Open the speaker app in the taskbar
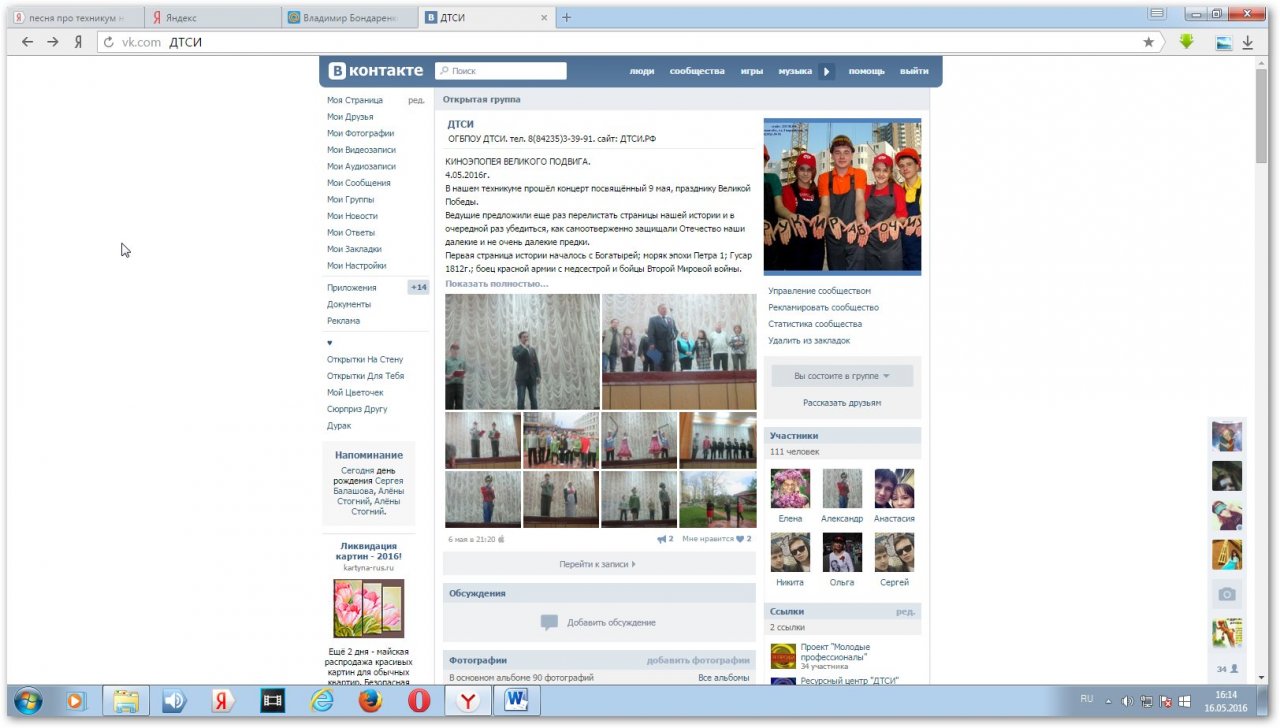Image resolution: width=1280 pixels, height=728 pixels. click(174, 701)
